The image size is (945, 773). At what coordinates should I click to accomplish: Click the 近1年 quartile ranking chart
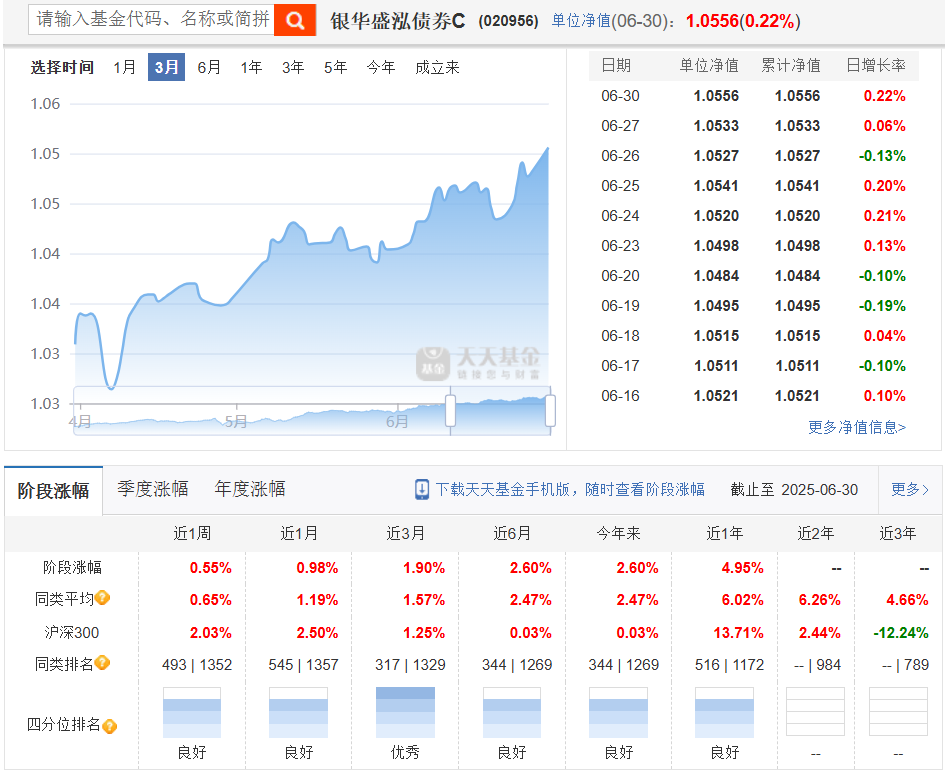(724, 712)
